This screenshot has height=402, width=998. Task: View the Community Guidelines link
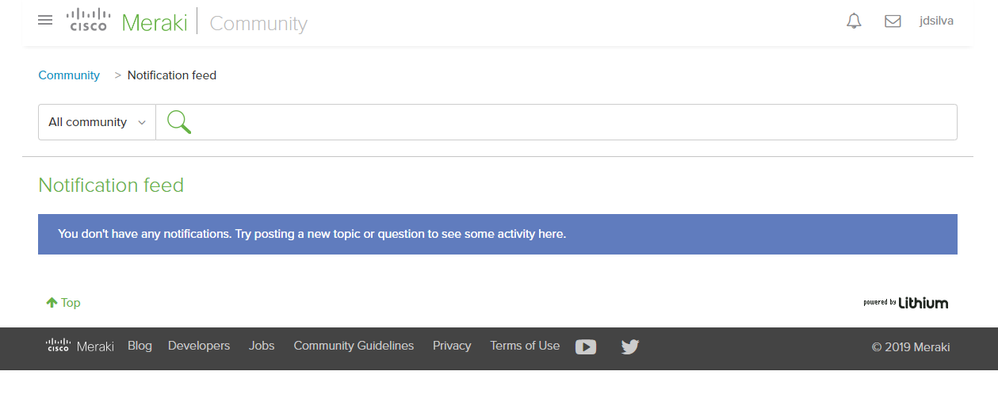353,346
